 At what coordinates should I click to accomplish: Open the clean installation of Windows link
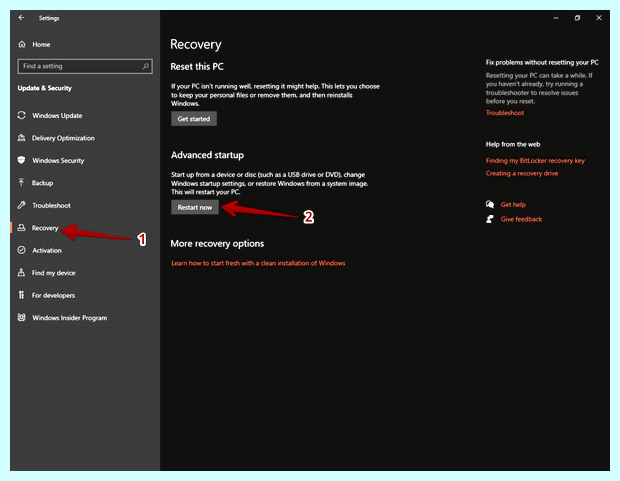[258, 263]
